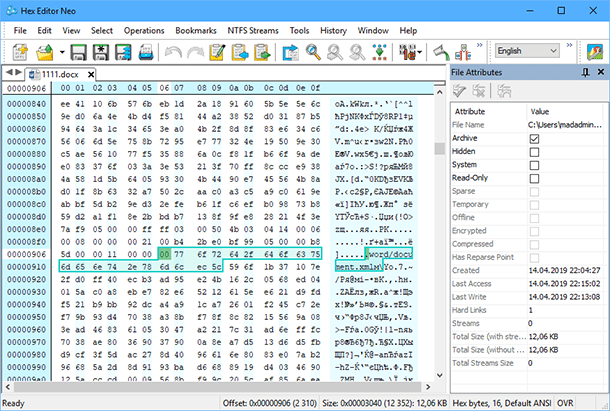The height and width of the screenshot is (411, 610).
Task: Click the red structure tool icon
Action: click(463, 52)
